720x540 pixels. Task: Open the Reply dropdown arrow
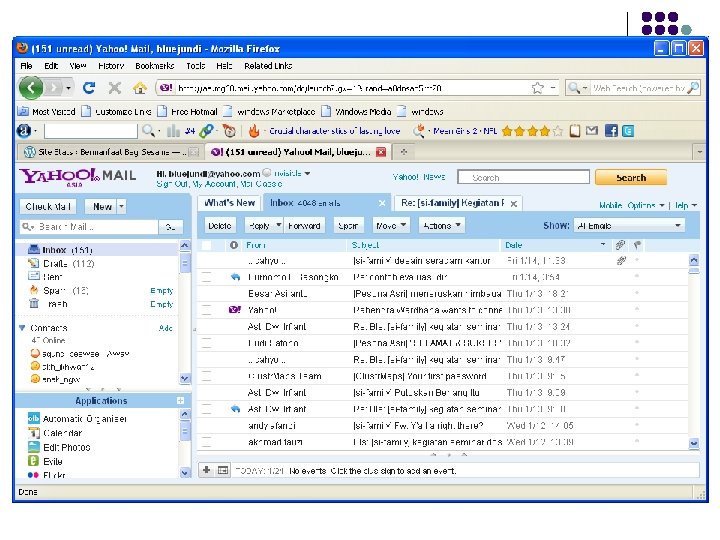click(x=278, y=225)
